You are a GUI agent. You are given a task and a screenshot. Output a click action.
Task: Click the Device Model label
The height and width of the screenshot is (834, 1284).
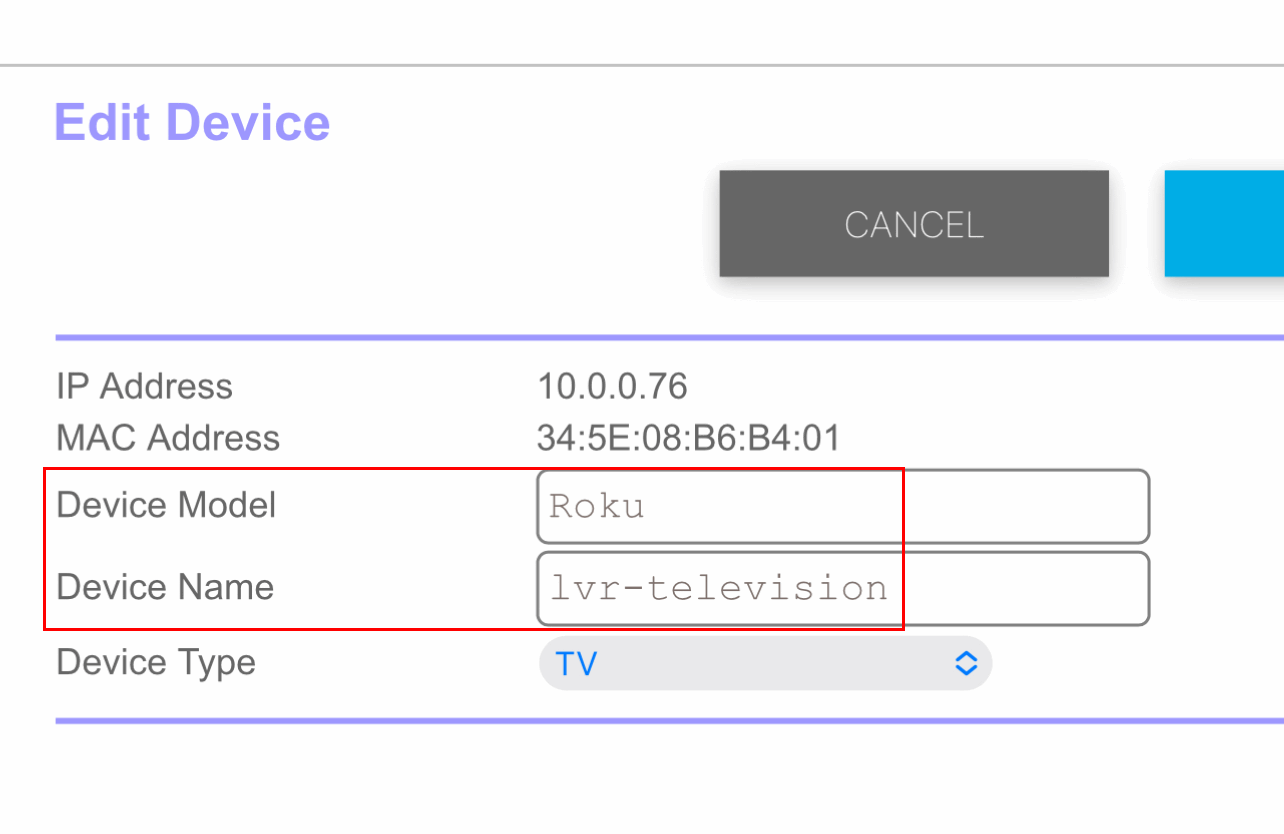pyautogui.click(x=166, y=505)
